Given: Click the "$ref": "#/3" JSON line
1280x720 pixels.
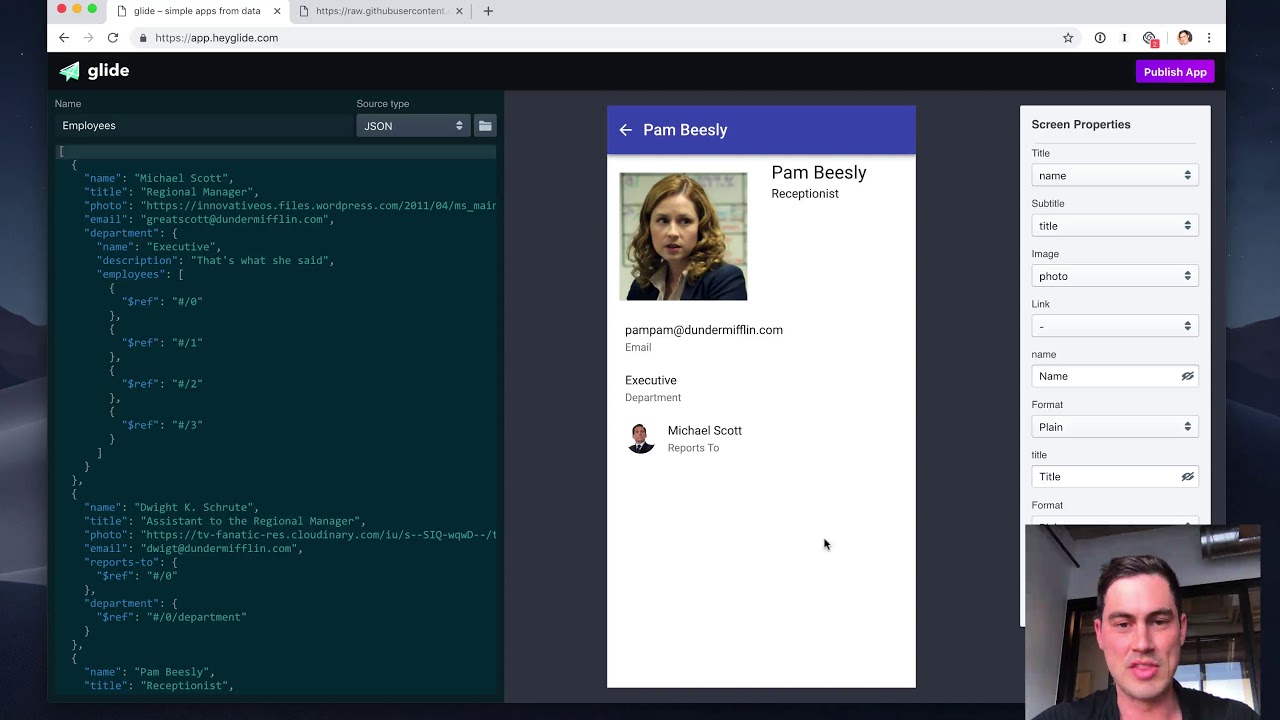Looking at the screenshot, I should (x=162, y=425).
